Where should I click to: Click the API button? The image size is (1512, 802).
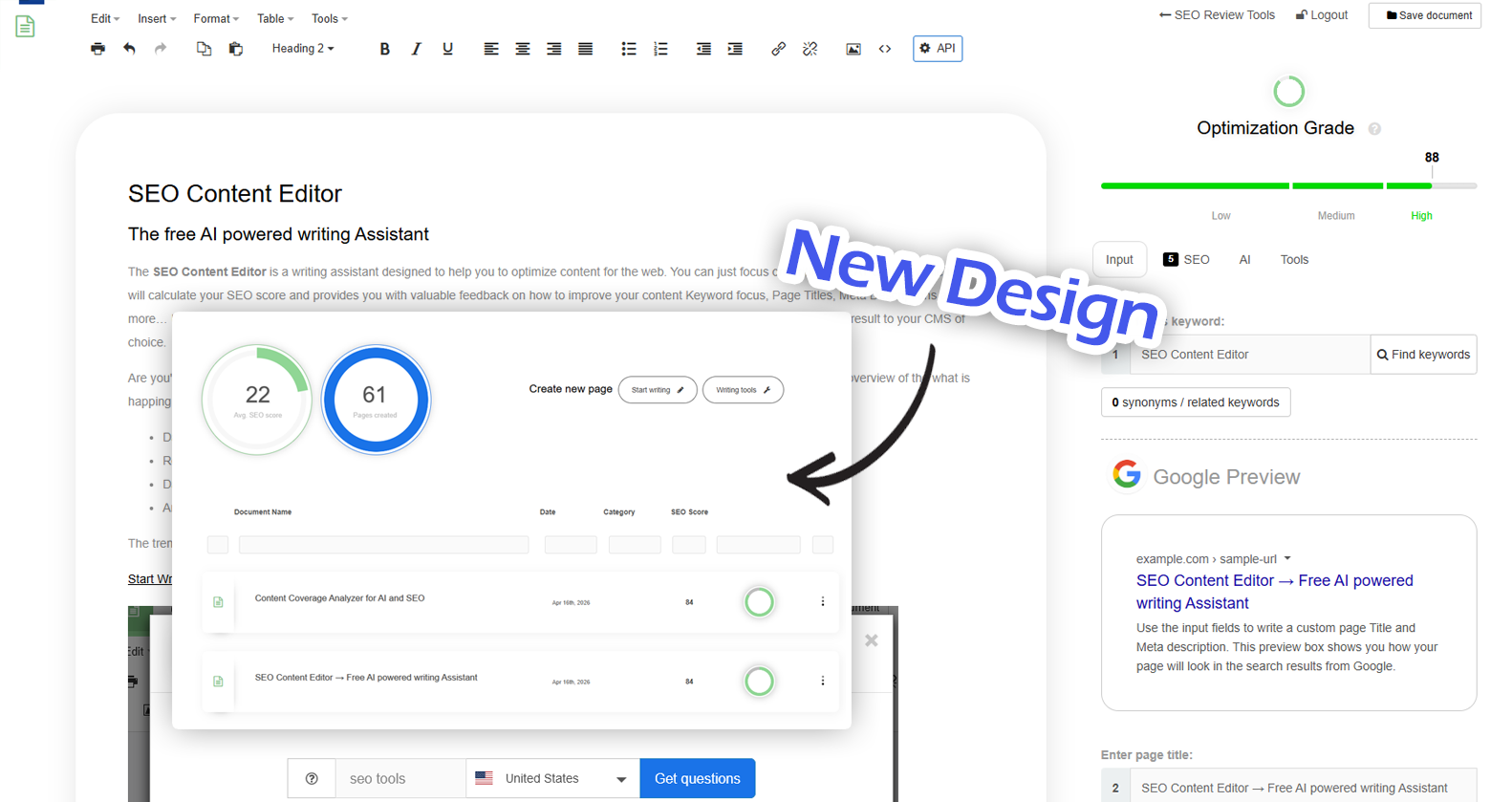pos(938,49)
